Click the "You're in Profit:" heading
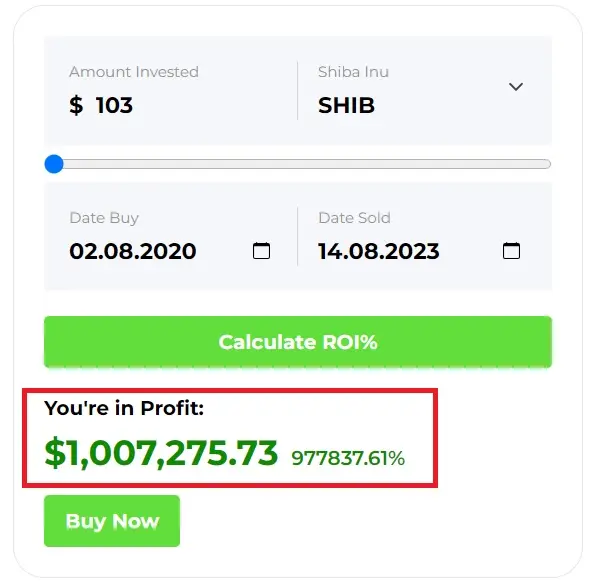This screenshot has width=594, height=582. (124, 408)
